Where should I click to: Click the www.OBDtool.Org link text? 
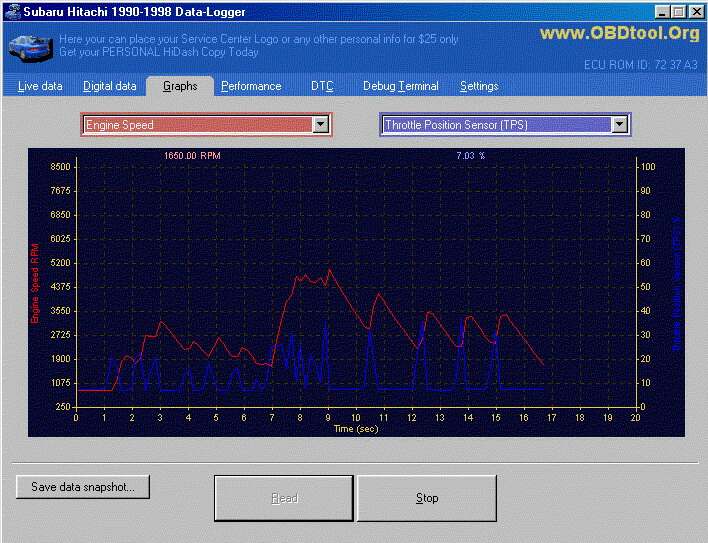pyautogui.click(x=620, y=33)
